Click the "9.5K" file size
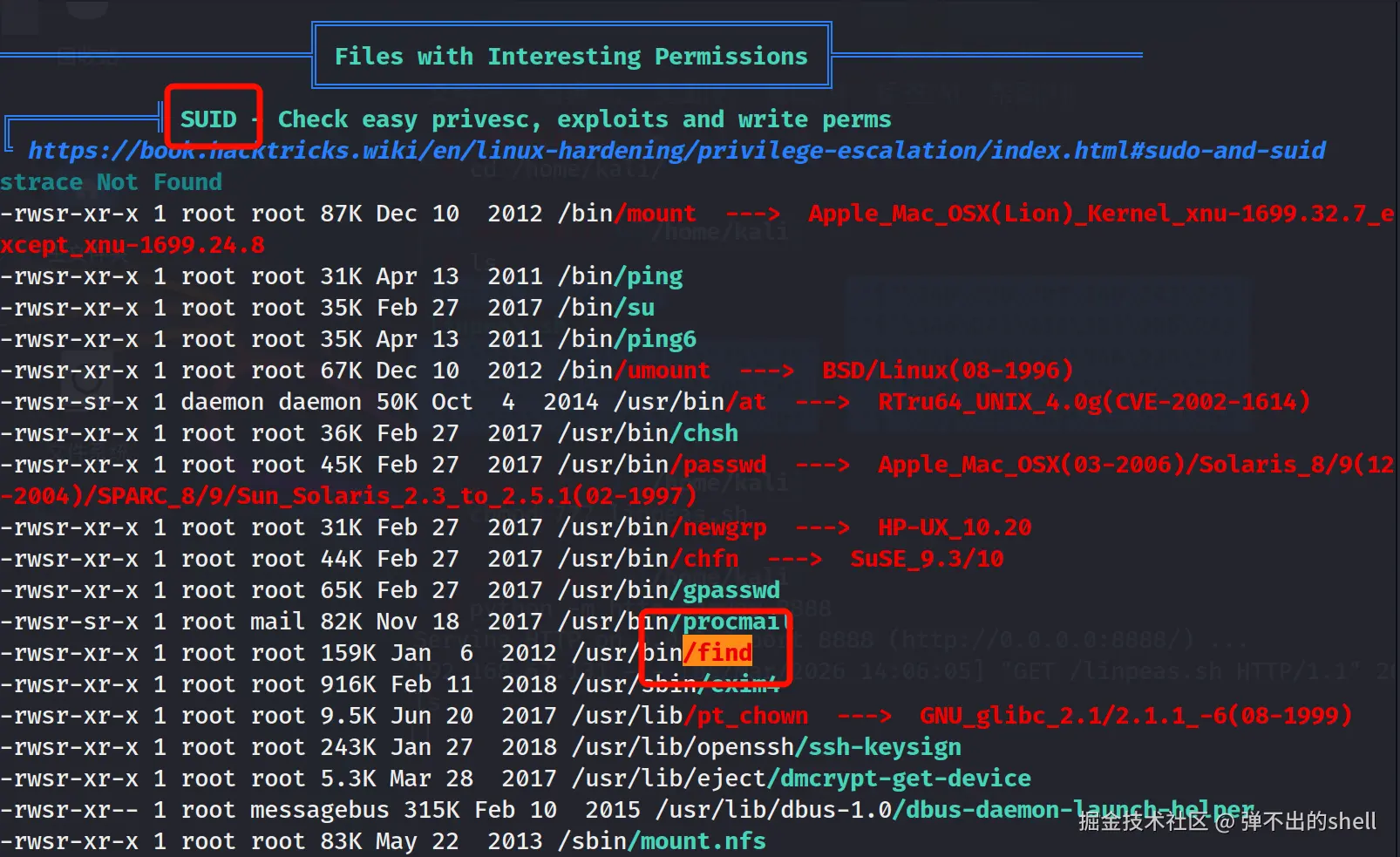1400x857 pixels. 348,716
